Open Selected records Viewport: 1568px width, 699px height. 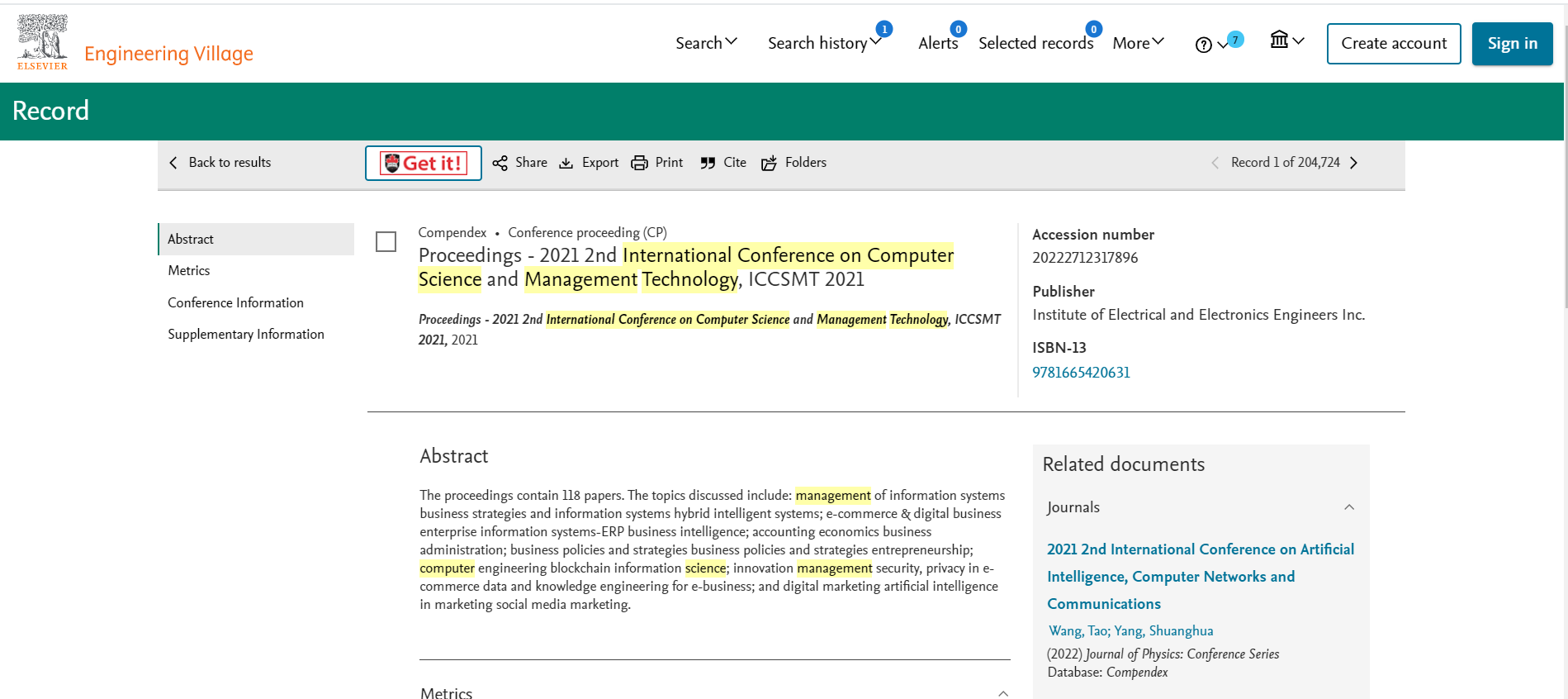tap(1035, 43)
